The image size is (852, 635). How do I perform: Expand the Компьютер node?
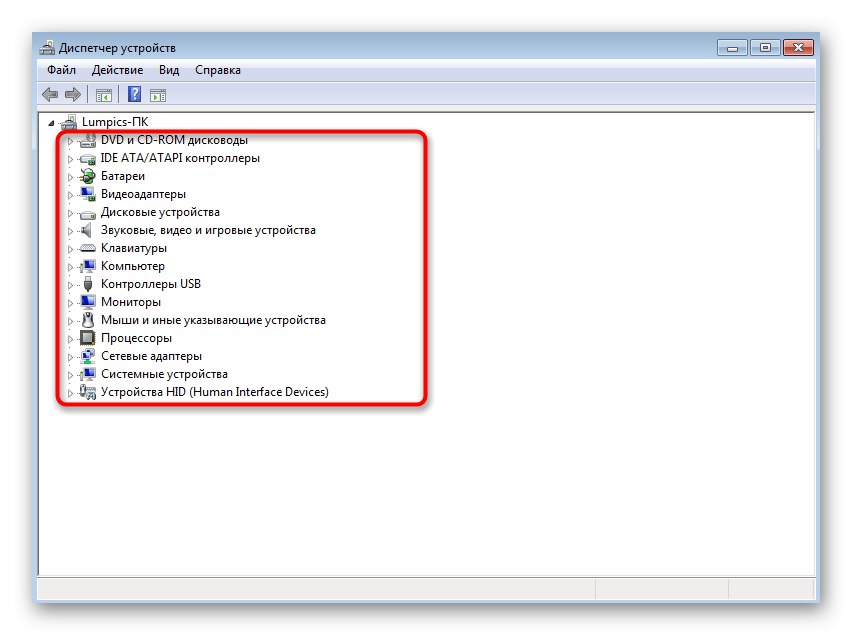[x=70, y=267]
